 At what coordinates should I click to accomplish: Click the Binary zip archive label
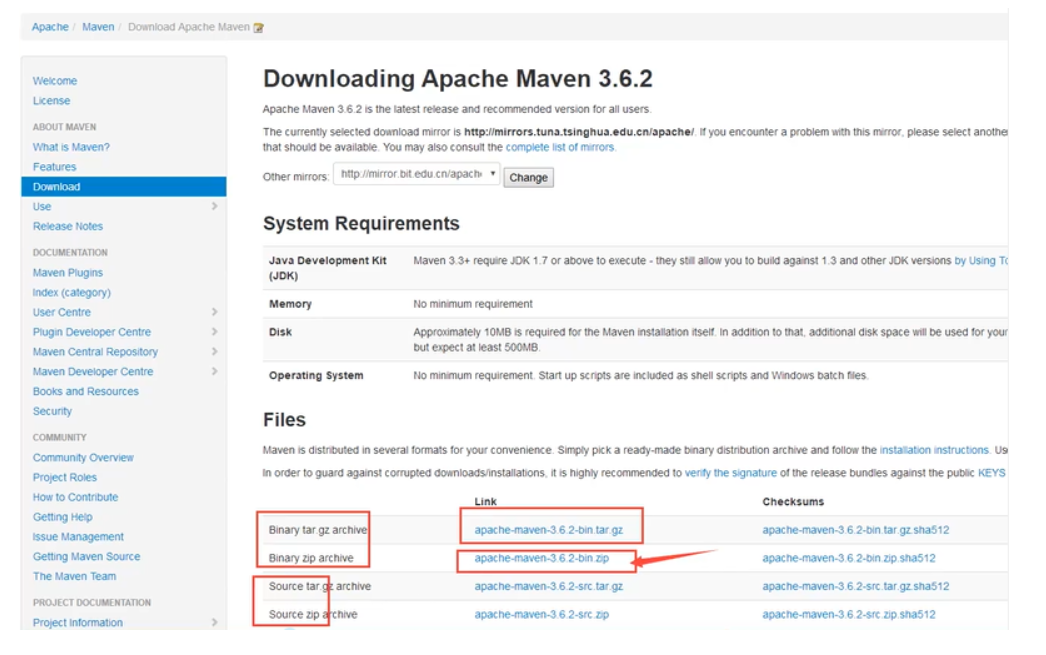point(311,558)
